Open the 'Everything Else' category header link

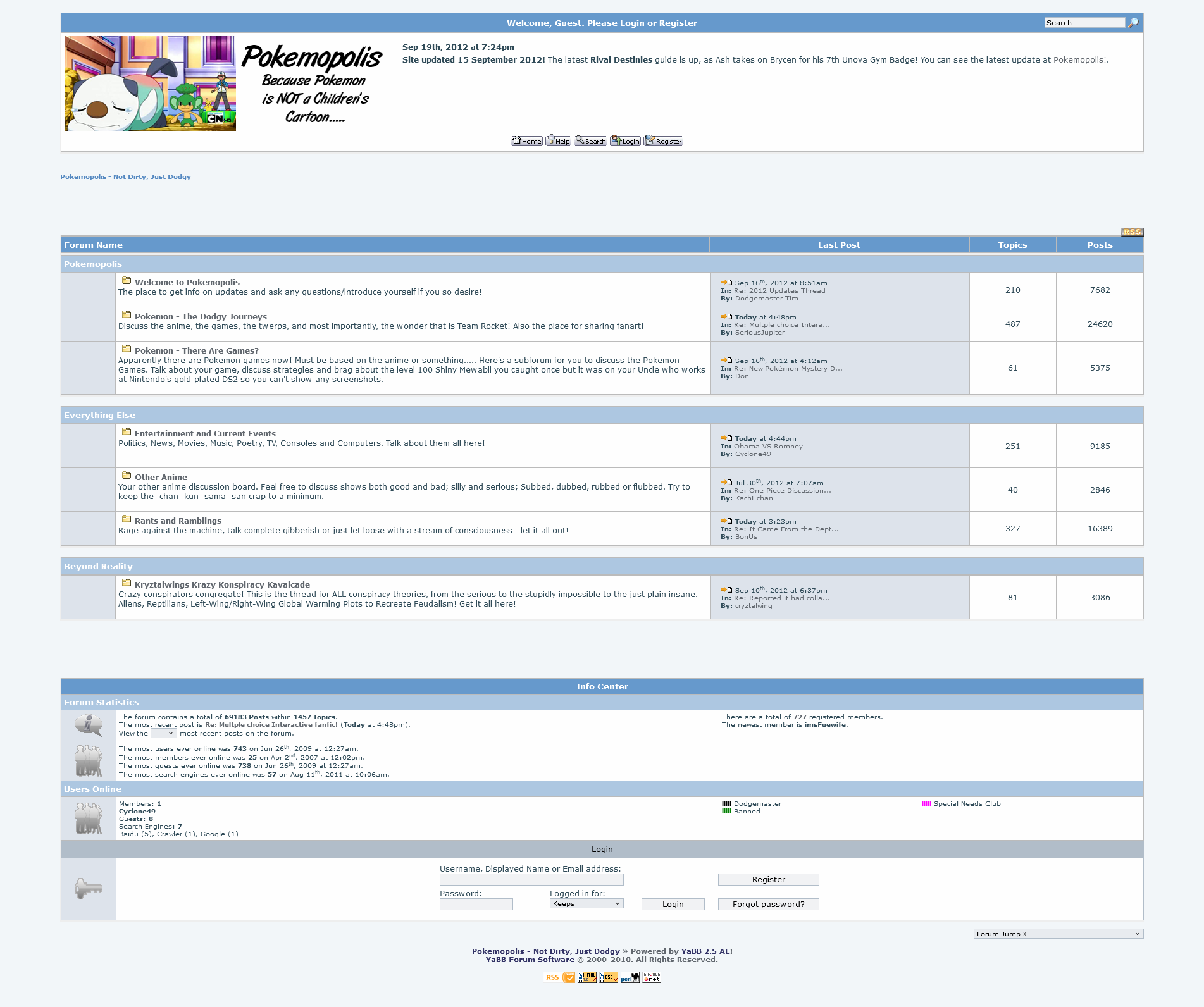pyautogui.click(x=99, y=415)
